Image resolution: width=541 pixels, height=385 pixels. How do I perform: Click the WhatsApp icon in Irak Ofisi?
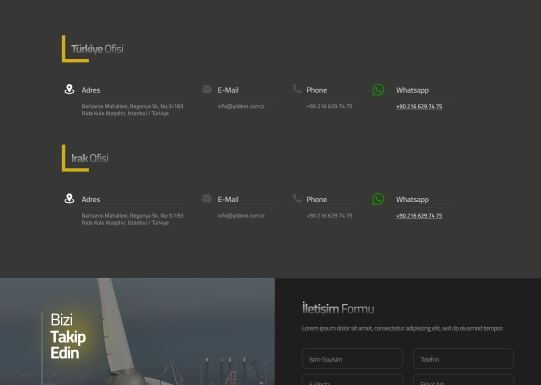pos(378,199)
